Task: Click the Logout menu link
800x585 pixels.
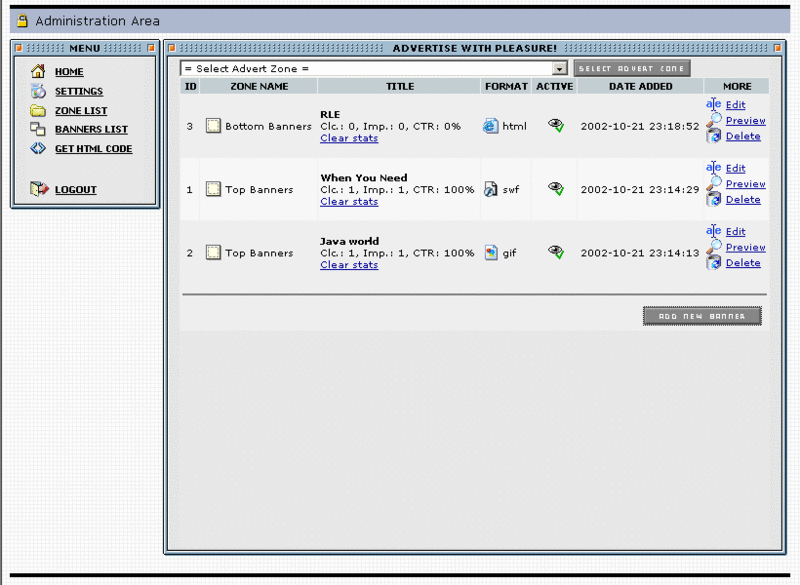Action: [76, 190]
